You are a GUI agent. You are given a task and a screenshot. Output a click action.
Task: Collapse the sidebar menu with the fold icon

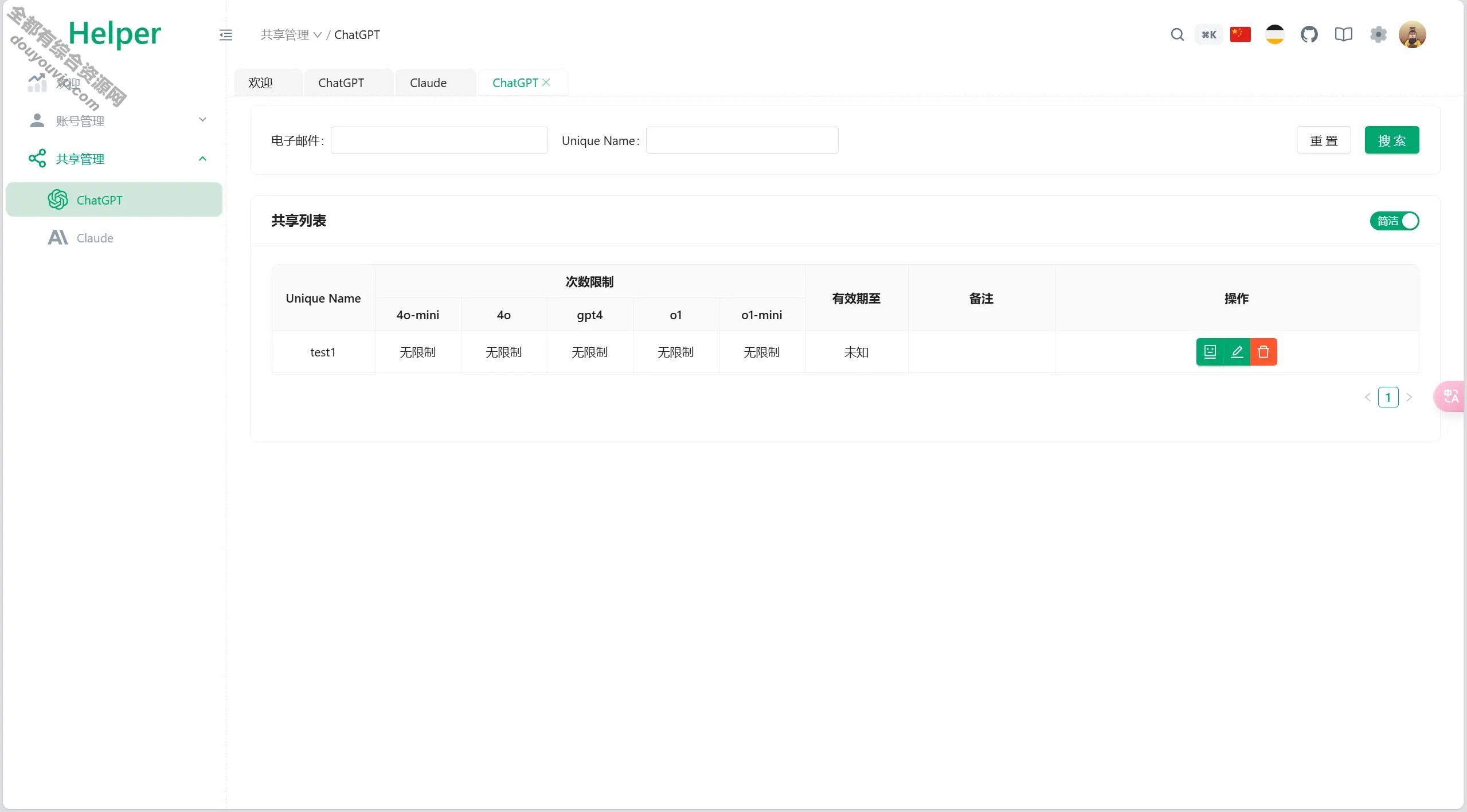[226, 35]
